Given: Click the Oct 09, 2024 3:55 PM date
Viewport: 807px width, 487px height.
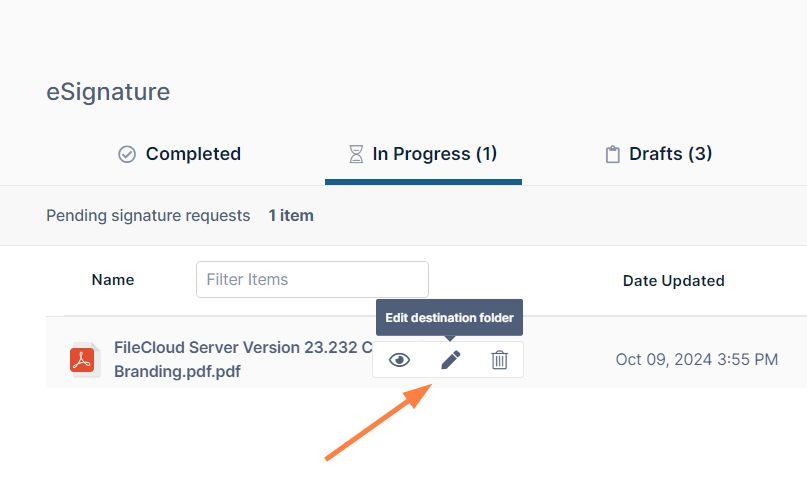Looking at the screenshot, I should point(696,359).
